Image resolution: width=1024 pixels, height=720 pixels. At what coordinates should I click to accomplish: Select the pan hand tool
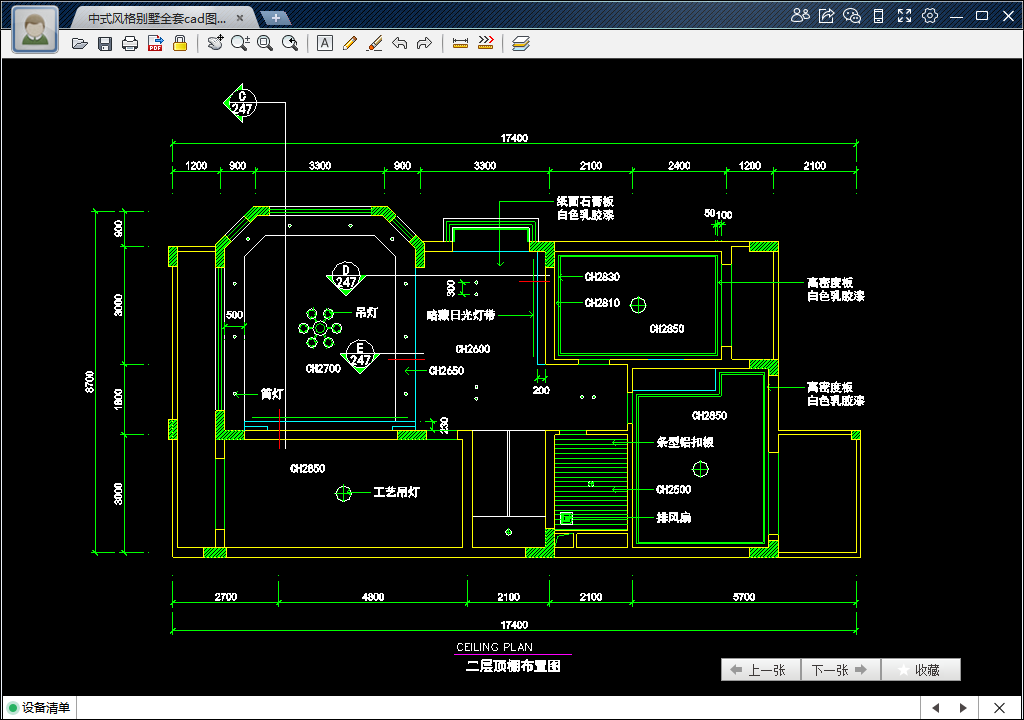pos(215,43)
